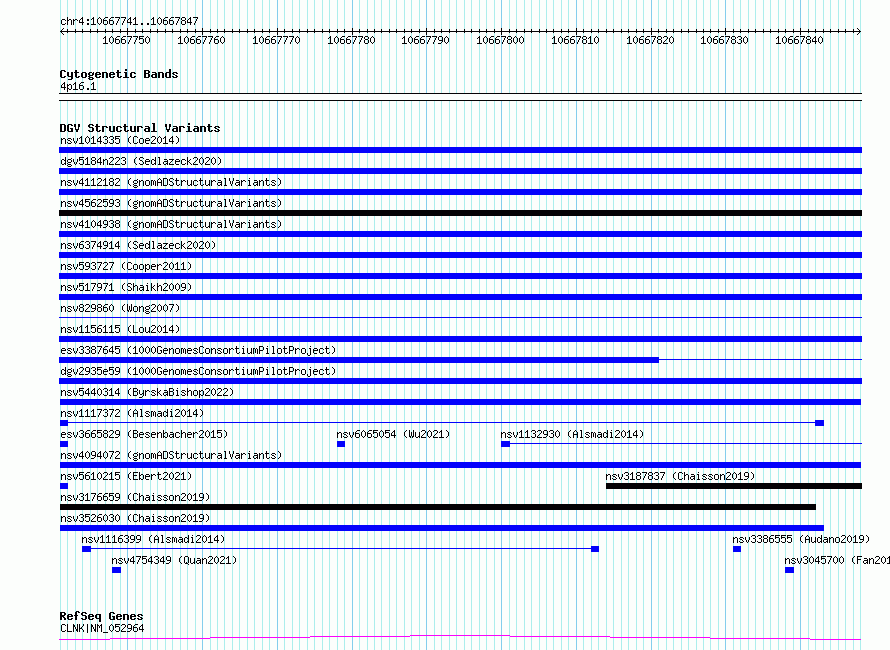Click the blue block under nsv4754349
This screenshot has width=890, height=650.
pos(116,570)
